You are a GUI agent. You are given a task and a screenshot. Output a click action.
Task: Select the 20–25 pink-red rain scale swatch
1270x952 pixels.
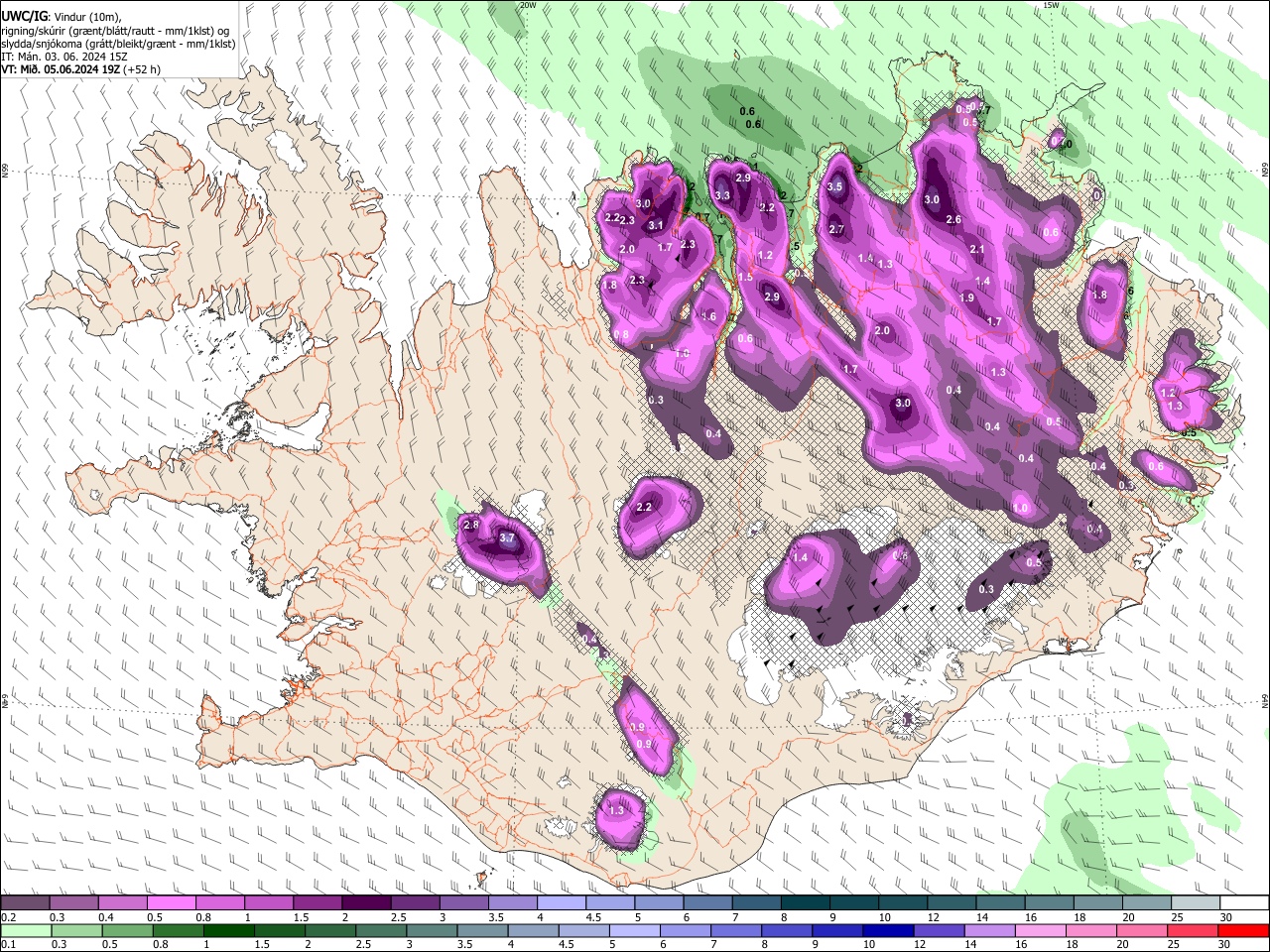point(1141,930)
